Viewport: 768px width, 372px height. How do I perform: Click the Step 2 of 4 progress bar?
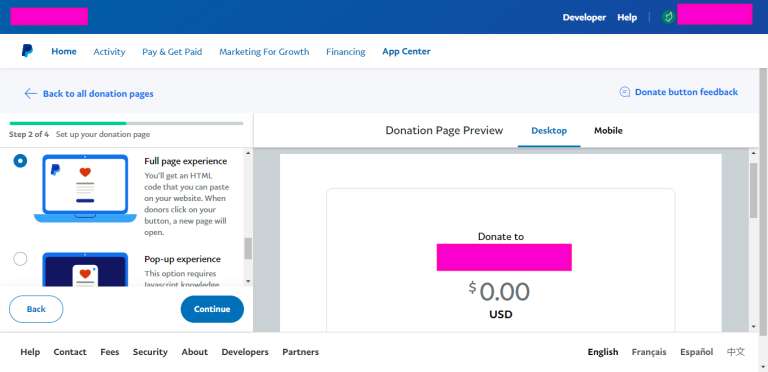126,123
